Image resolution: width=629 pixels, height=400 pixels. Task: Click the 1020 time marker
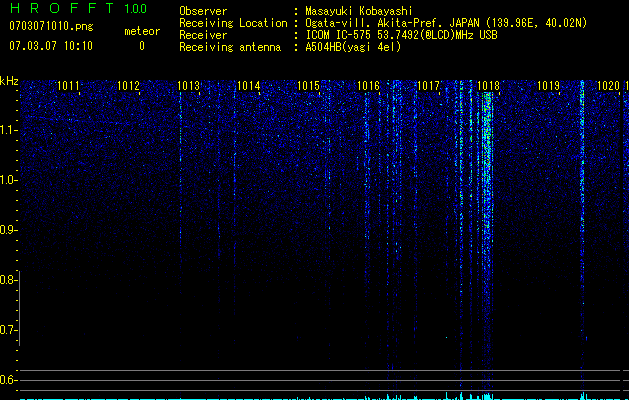point(608,85)
